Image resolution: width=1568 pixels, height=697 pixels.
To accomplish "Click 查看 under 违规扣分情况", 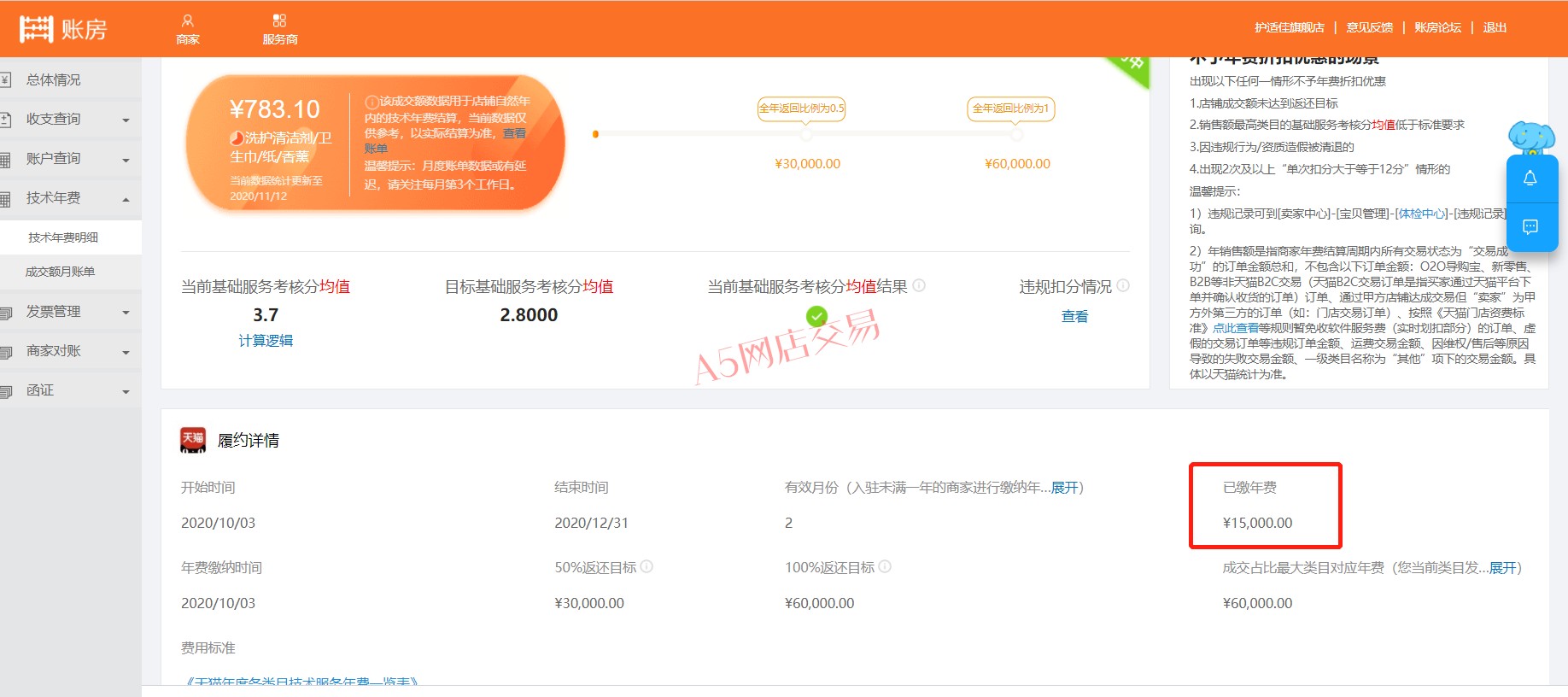I will (x=1074, y=317).
